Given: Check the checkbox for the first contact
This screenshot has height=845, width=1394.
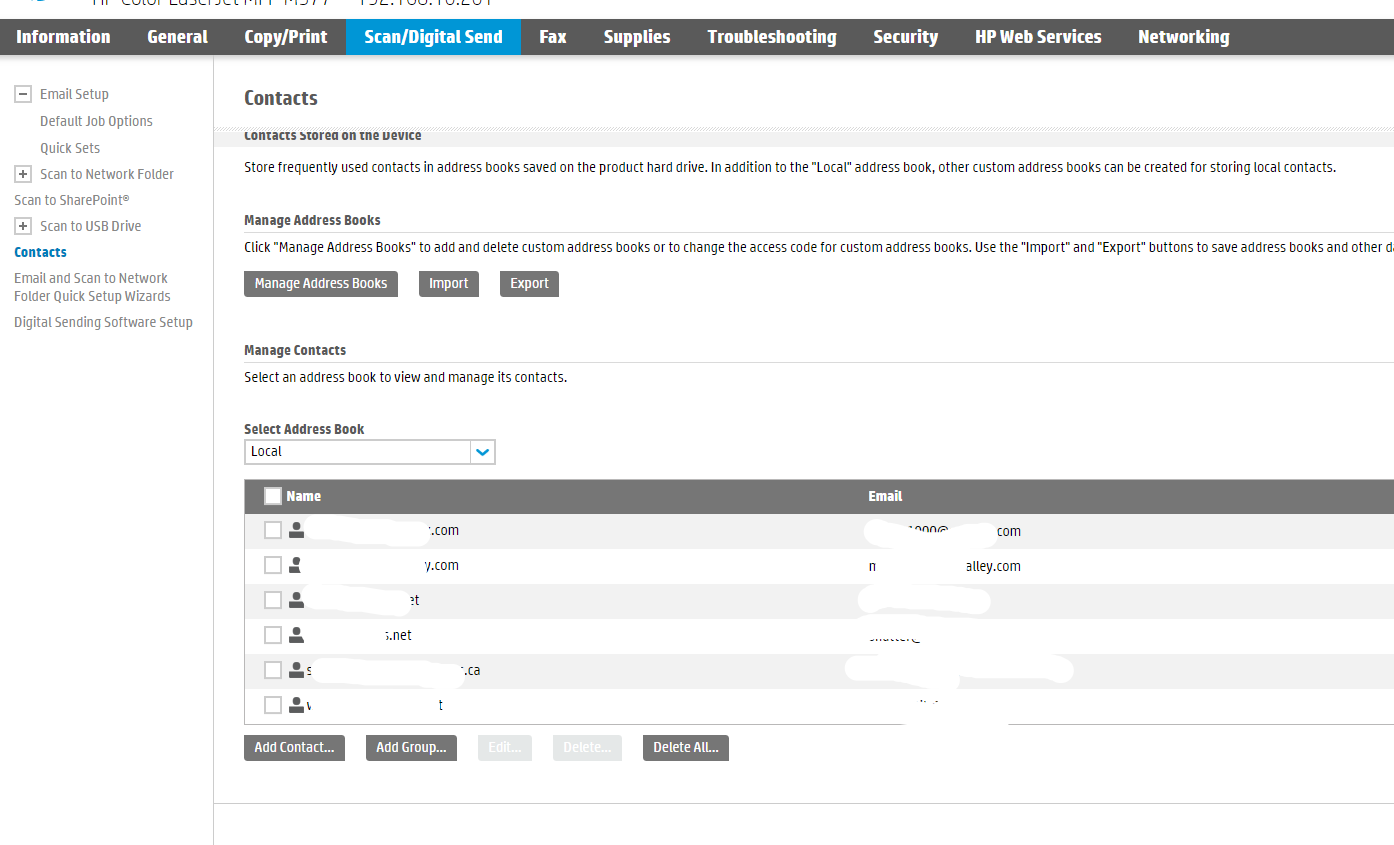Looking at the screenshot, I should [x=272, y=530].
